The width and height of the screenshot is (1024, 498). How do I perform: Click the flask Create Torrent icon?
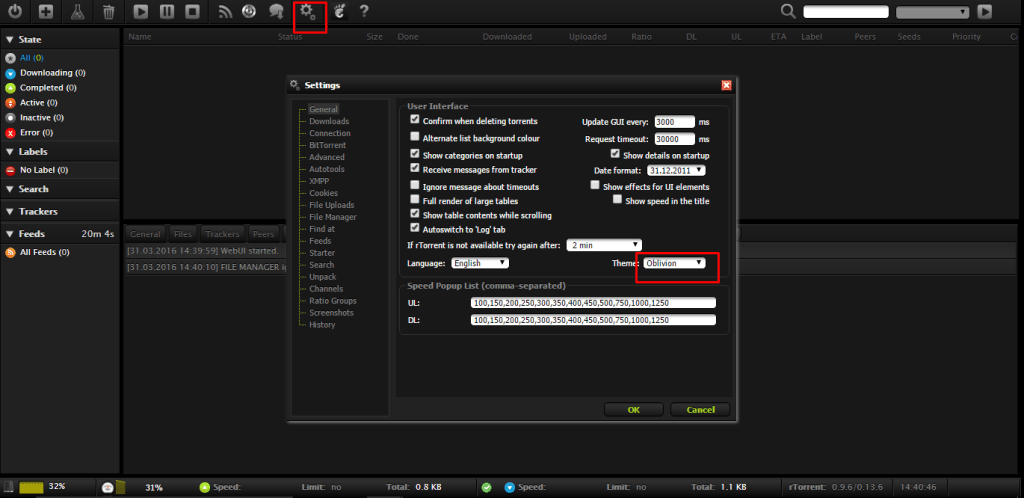pyautogui.click(x=77, y=12)
